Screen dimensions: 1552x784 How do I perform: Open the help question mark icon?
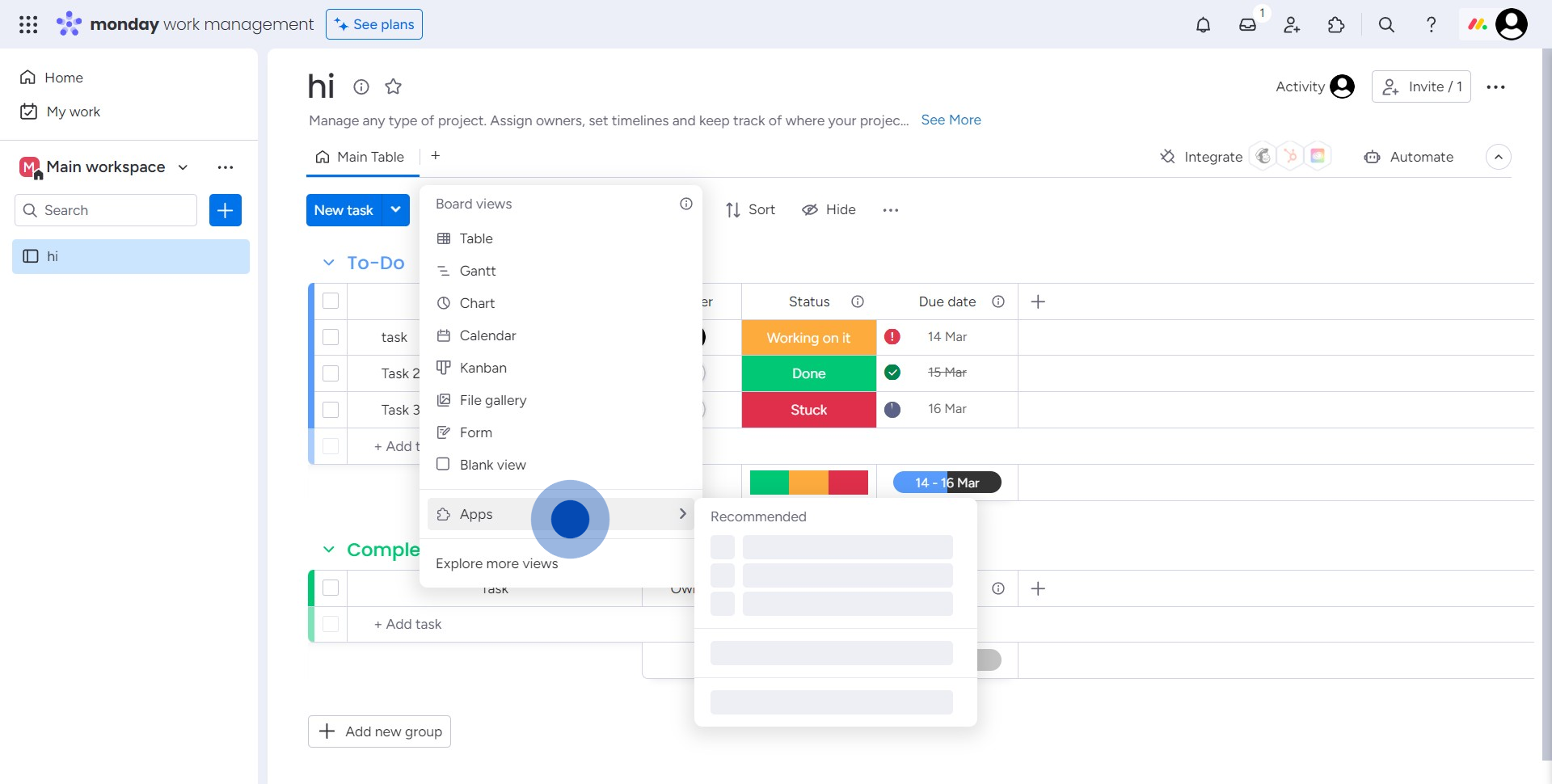coord(1431,25)
